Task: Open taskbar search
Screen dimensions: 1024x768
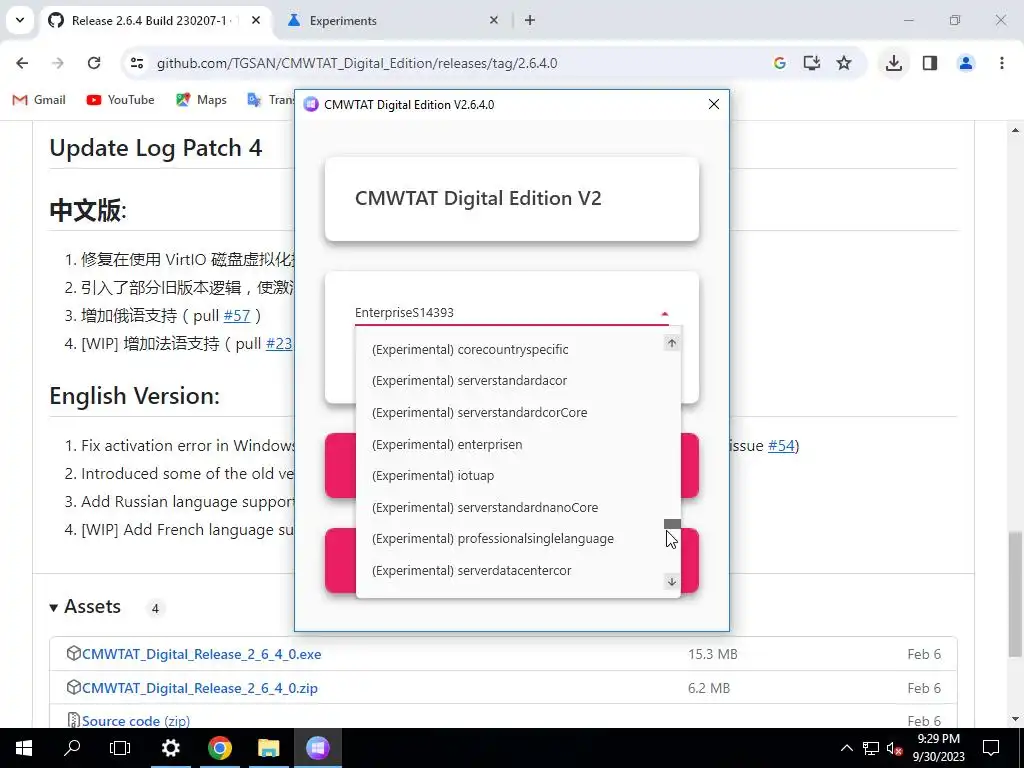Action: [72, 748]
